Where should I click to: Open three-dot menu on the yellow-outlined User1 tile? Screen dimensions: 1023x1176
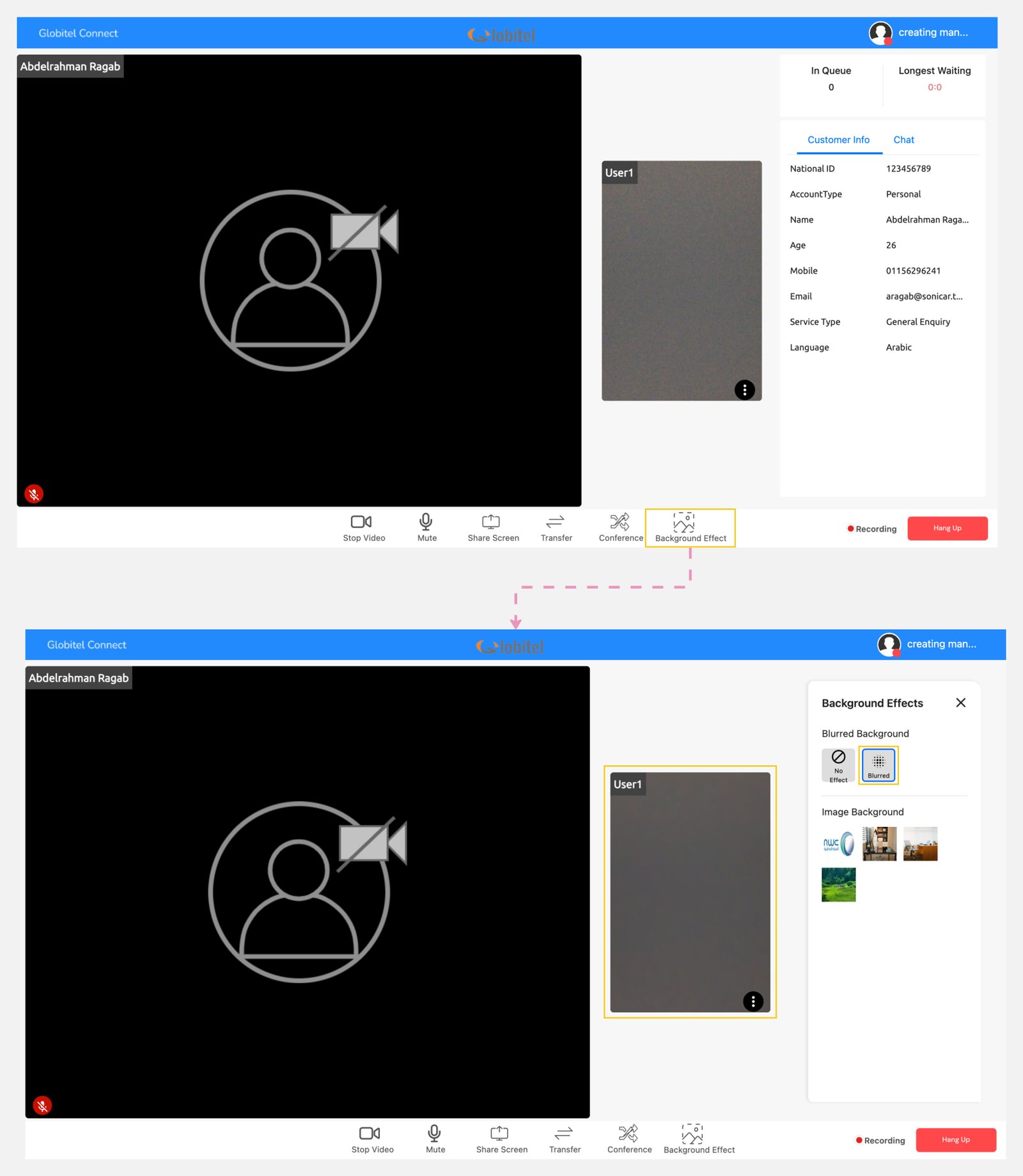pyautogui.click(x=753, y=1001)
